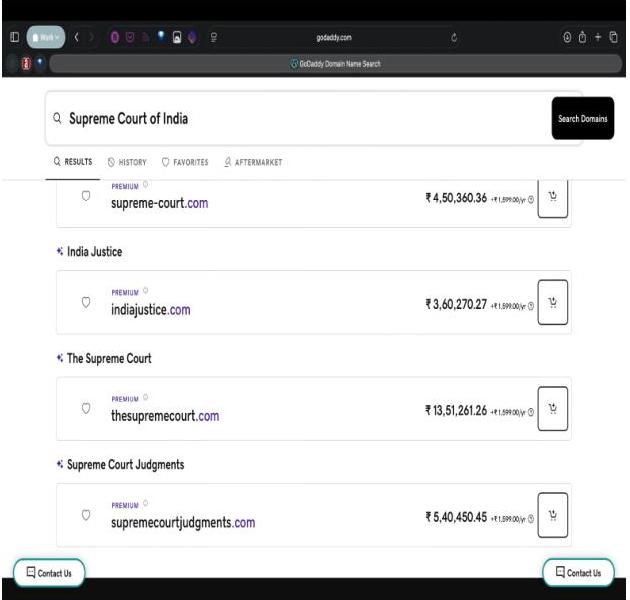Open the downloads icon in the toolbar
Screen dimensions: 630x600
pyautogui.click(x=567, y=37)
